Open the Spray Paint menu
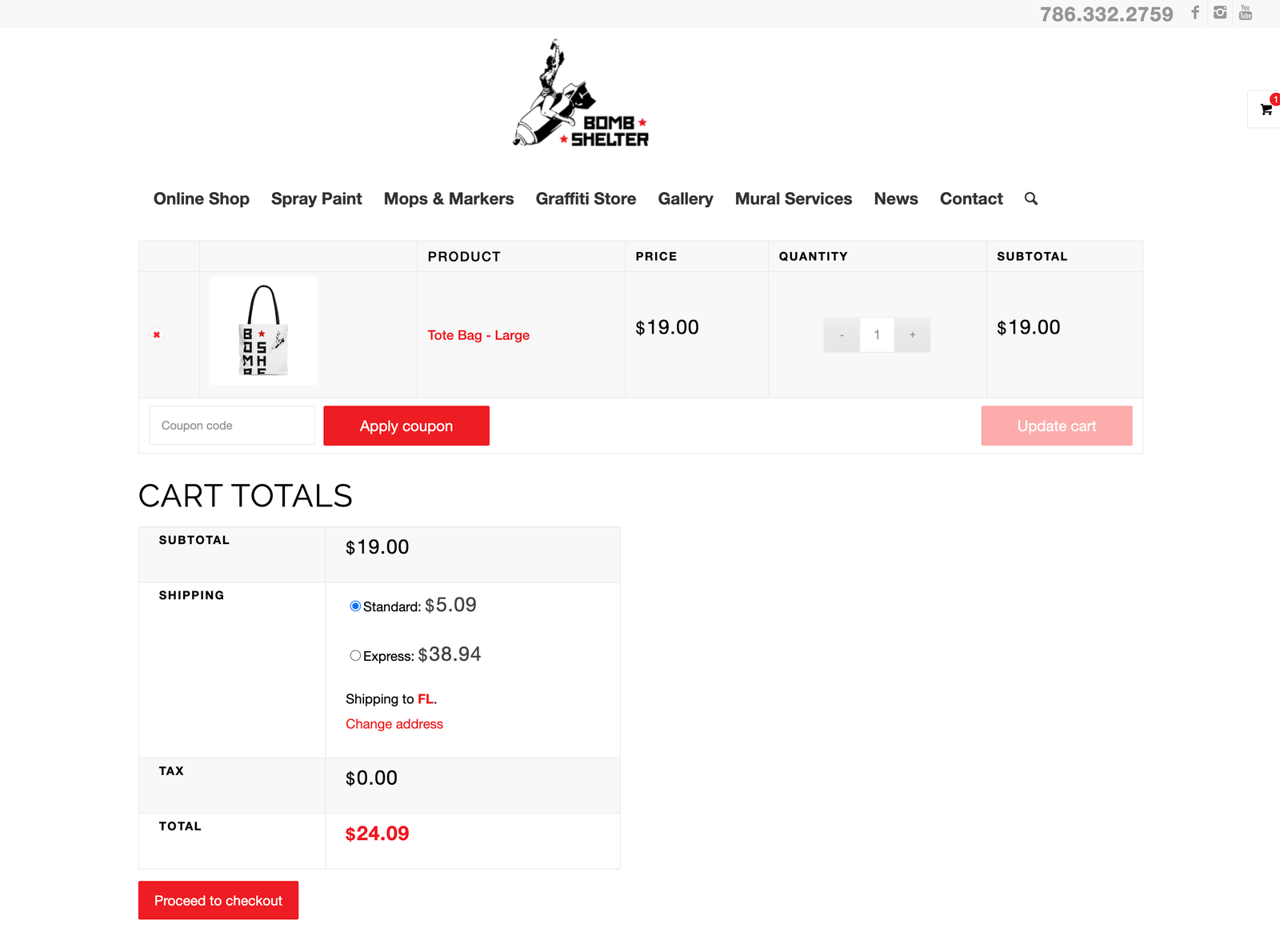The width and height of the screenshot is (1280, 952). point(316,199)
